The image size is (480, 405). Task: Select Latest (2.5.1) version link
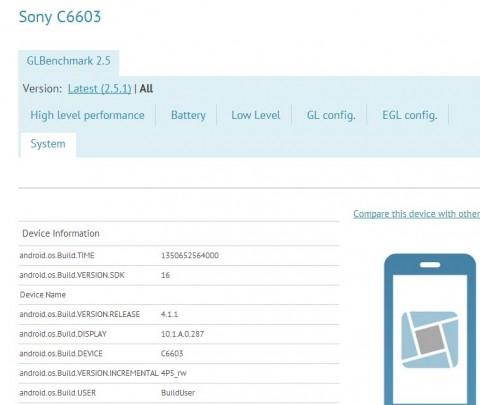tap(99, 89)
